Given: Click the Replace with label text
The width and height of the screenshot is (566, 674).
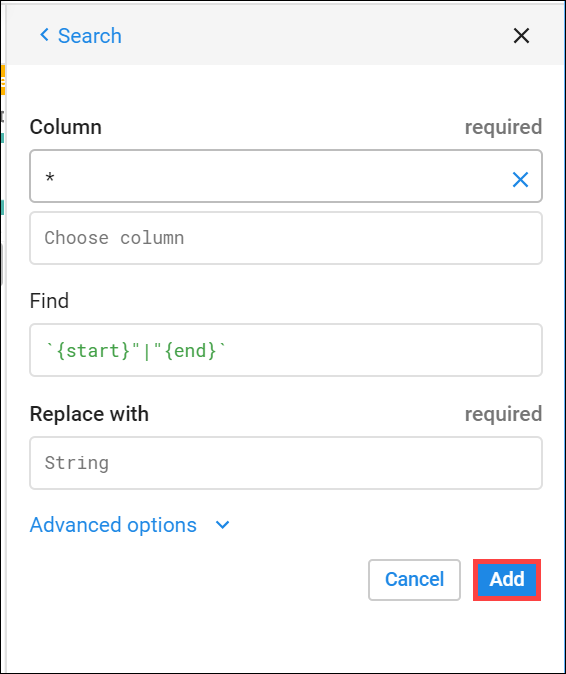Looking at the screenshot, I should [89, 414].
